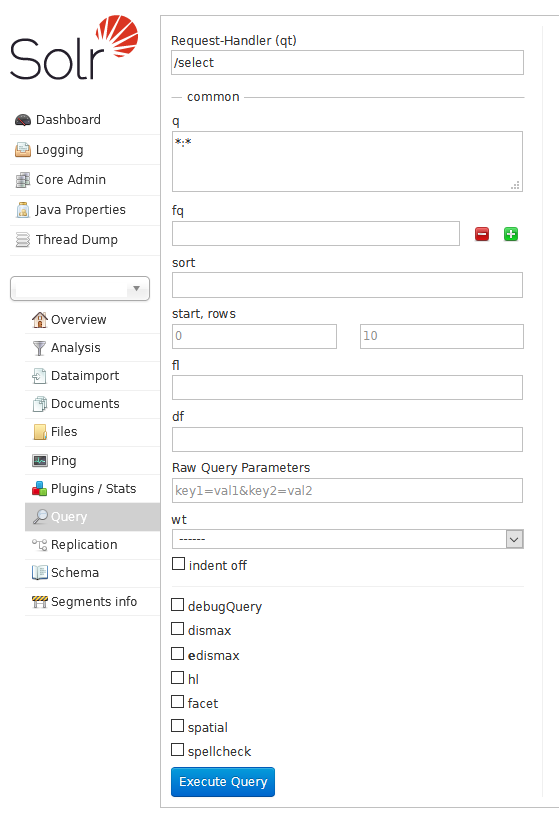This screenshot has width=559, height=826.
Task: Enable the edismax checkbox
Action: (178, 654)
